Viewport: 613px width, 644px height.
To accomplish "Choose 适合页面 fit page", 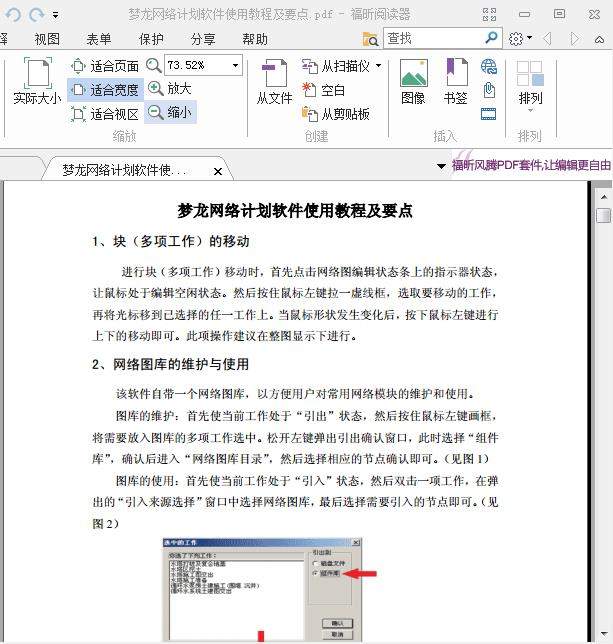I will [105, 66].
